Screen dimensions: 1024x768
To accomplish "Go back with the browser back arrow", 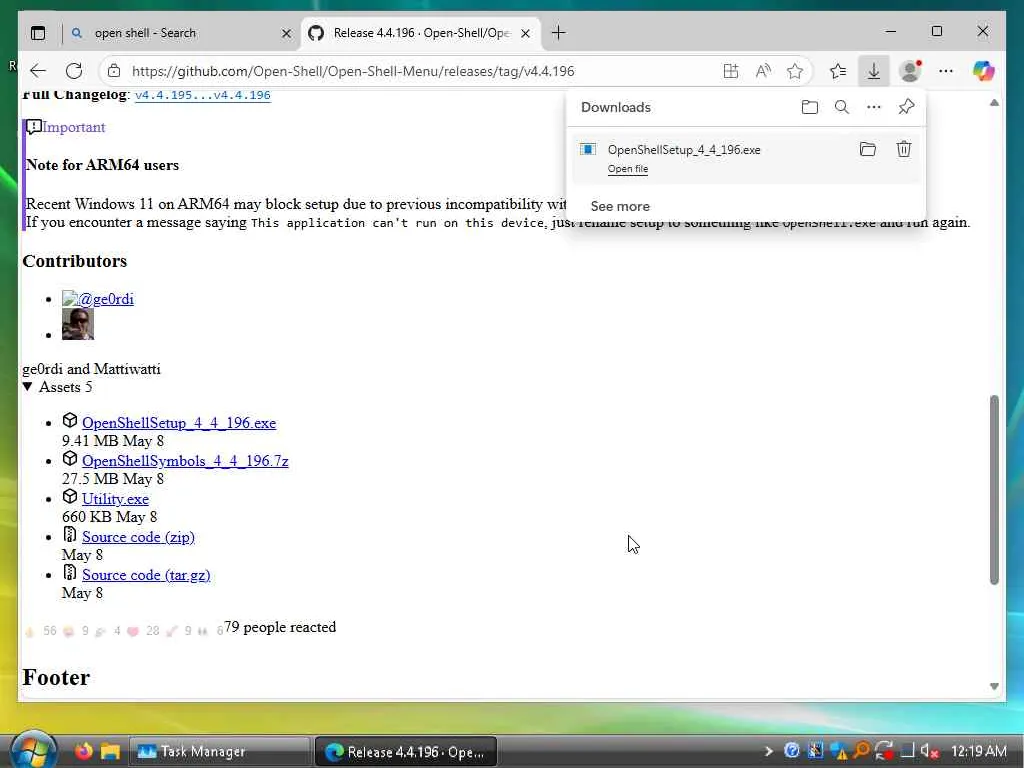I will coord(38,71).
